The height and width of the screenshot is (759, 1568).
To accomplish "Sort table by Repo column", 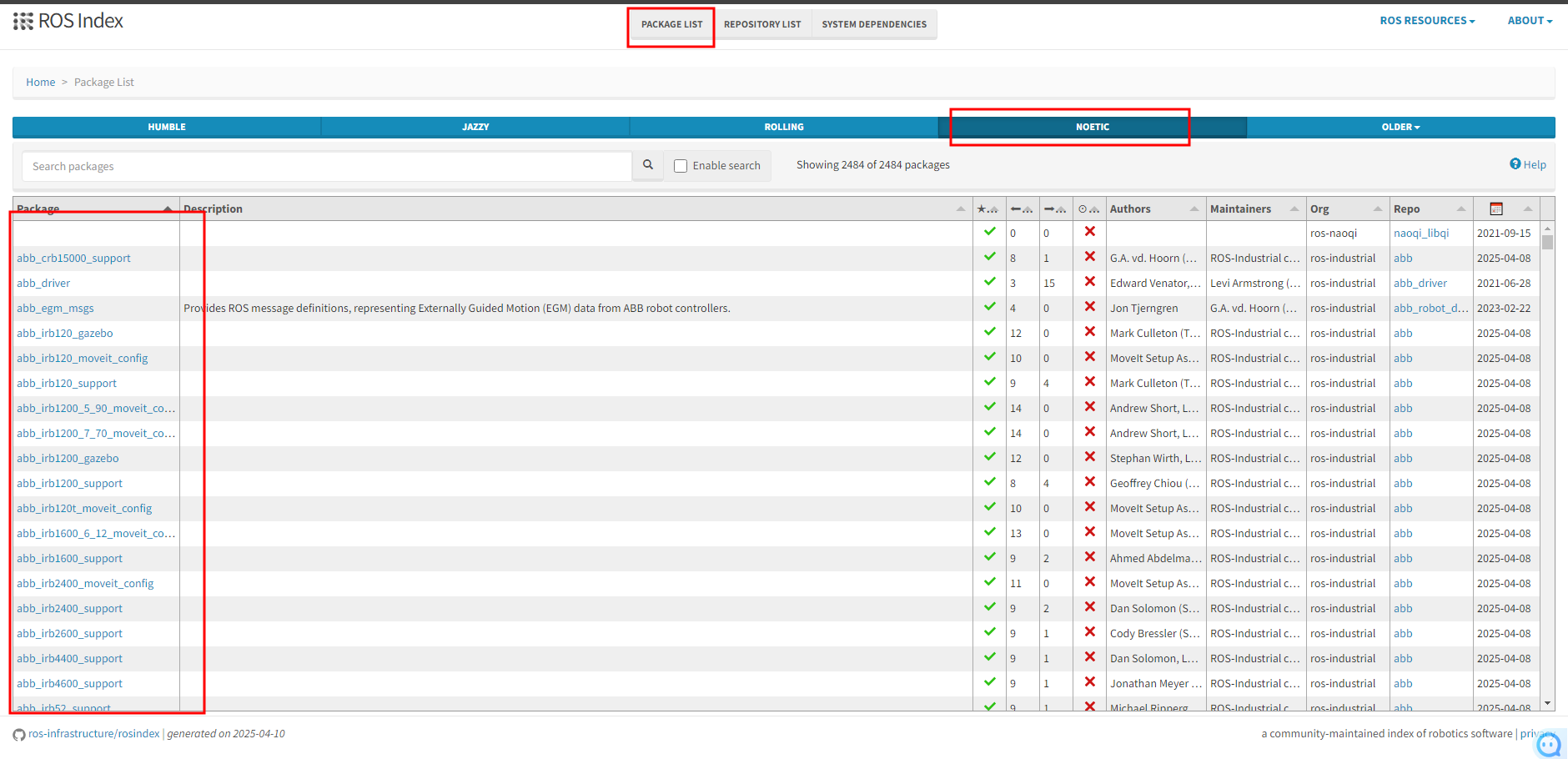I will [1430, 209].
